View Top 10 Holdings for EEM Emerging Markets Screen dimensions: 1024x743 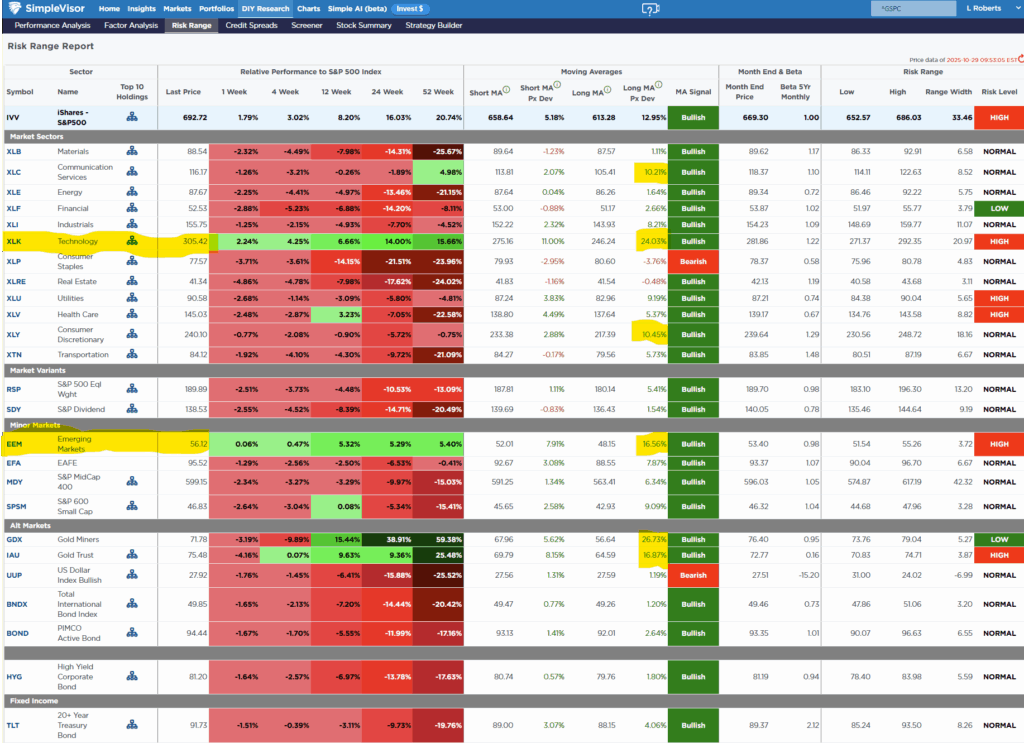tap(132, 443)
